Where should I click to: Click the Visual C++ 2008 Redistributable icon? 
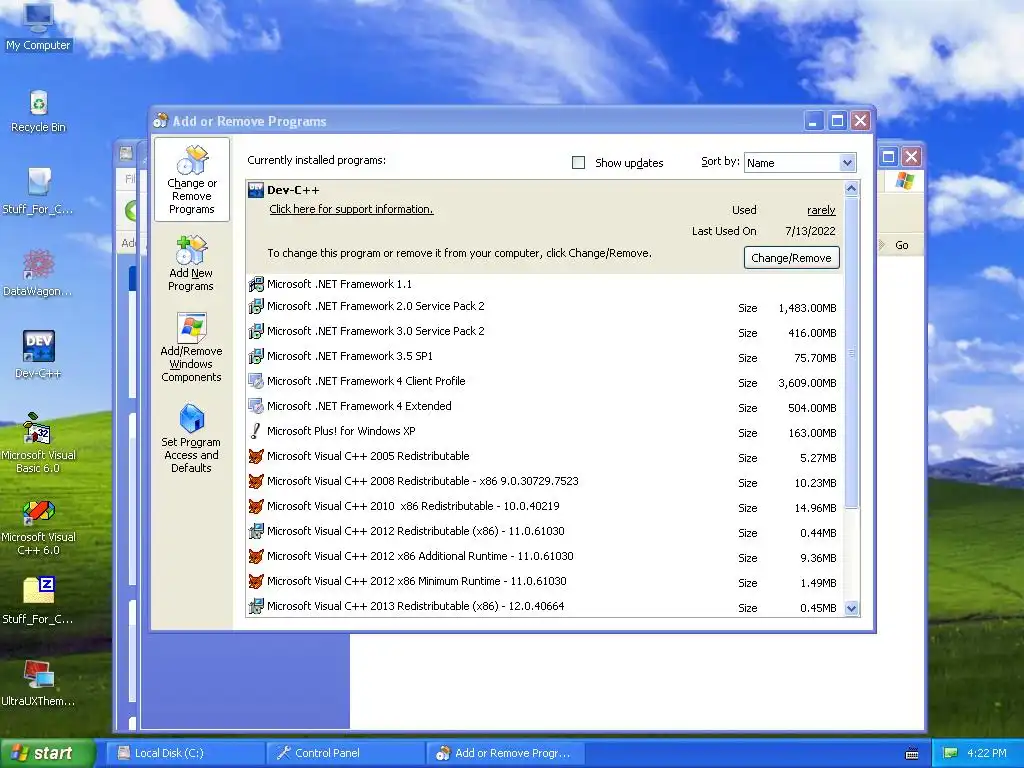tap(256, 481)
